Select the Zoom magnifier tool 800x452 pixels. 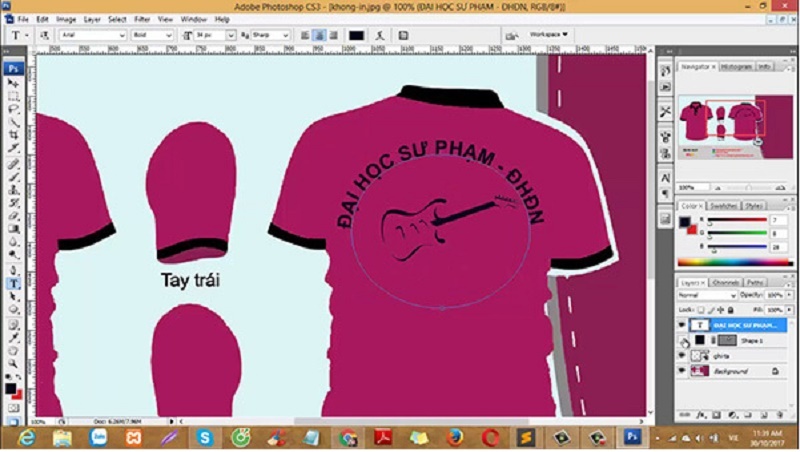13,363
